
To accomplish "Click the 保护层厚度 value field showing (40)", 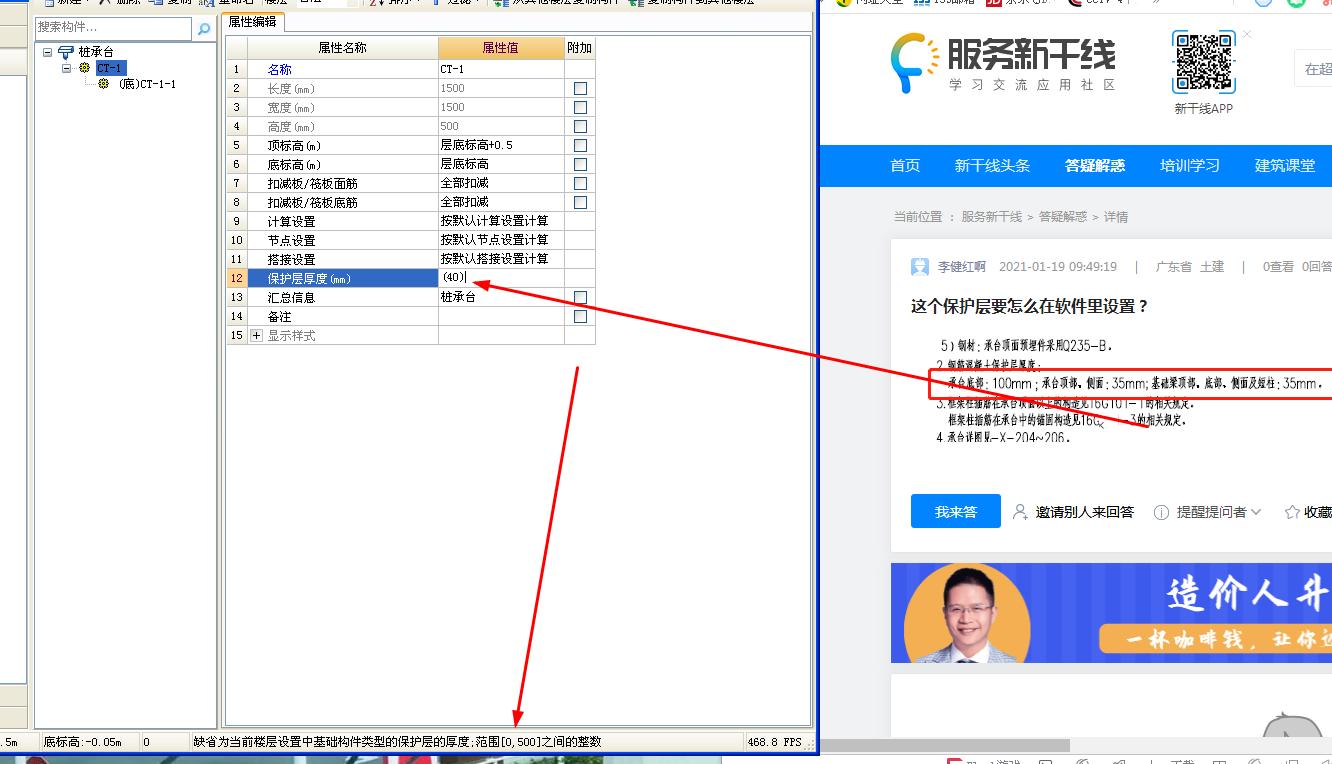I will (501, 278).
